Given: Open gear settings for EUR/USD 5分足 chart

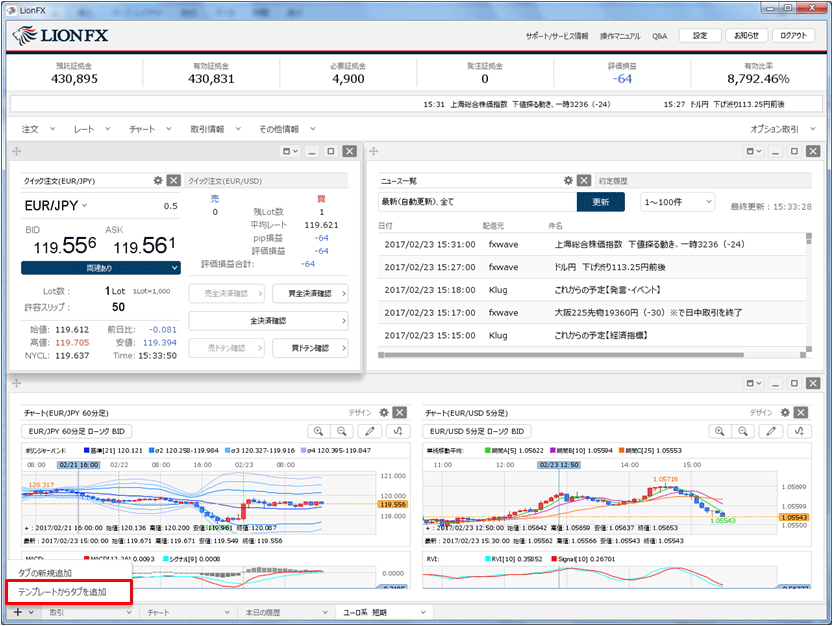Looking at the screenshot, I should [785, 412].
